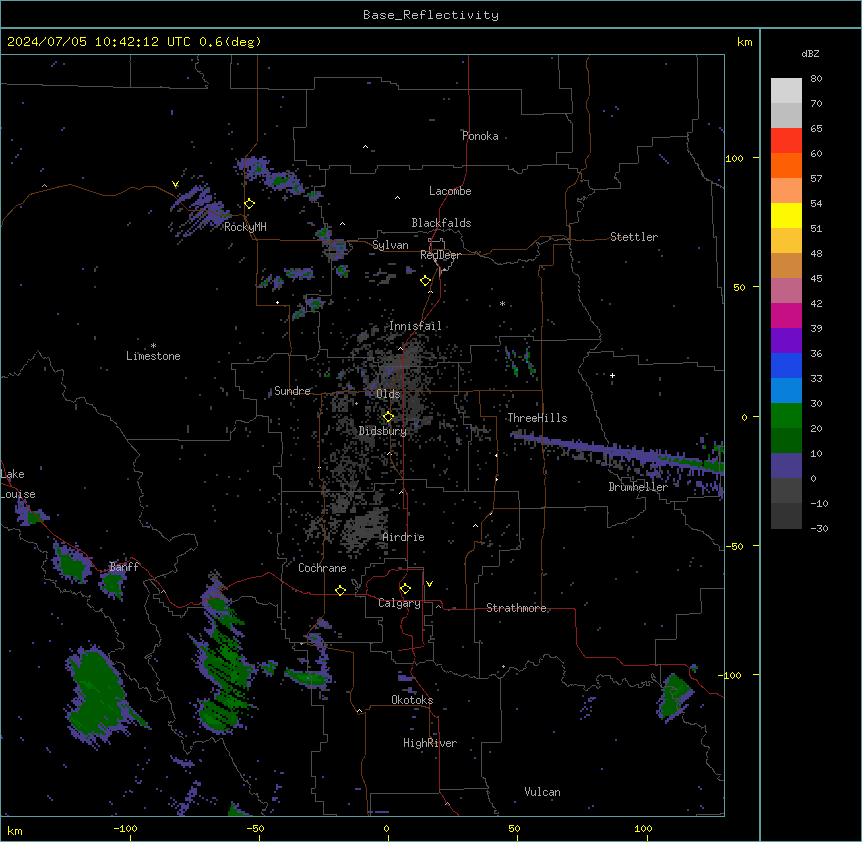Click the purple radar streak north of Drumheller

point(616,453)
